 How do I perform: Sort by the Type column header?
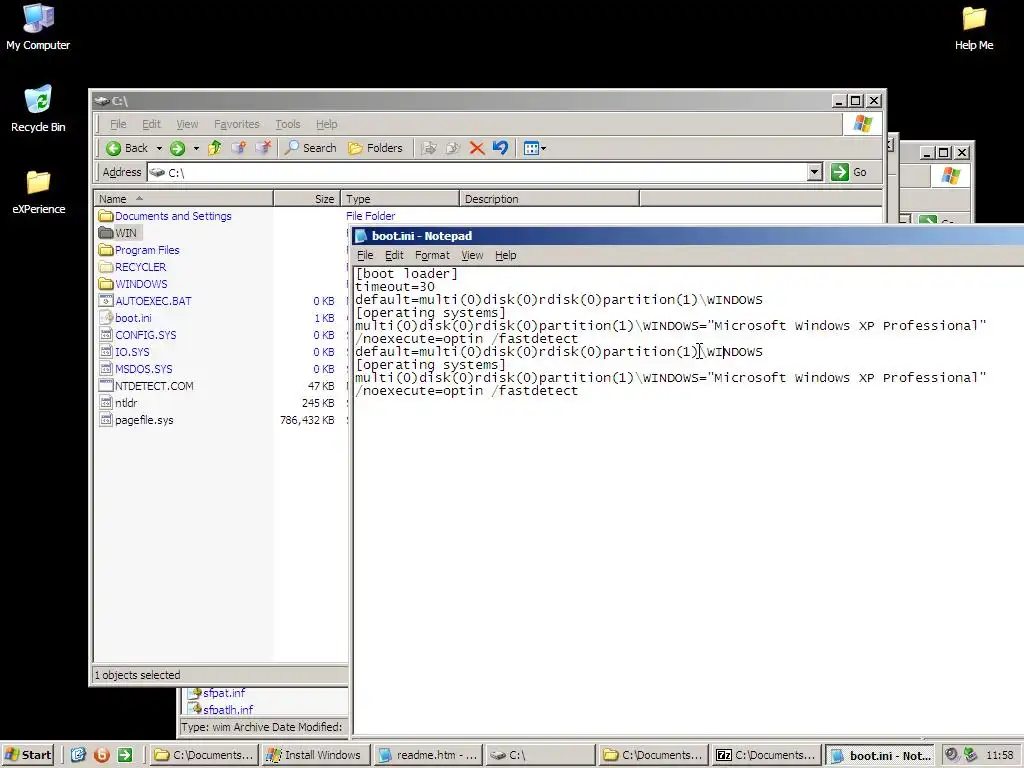tap(400, 199)
